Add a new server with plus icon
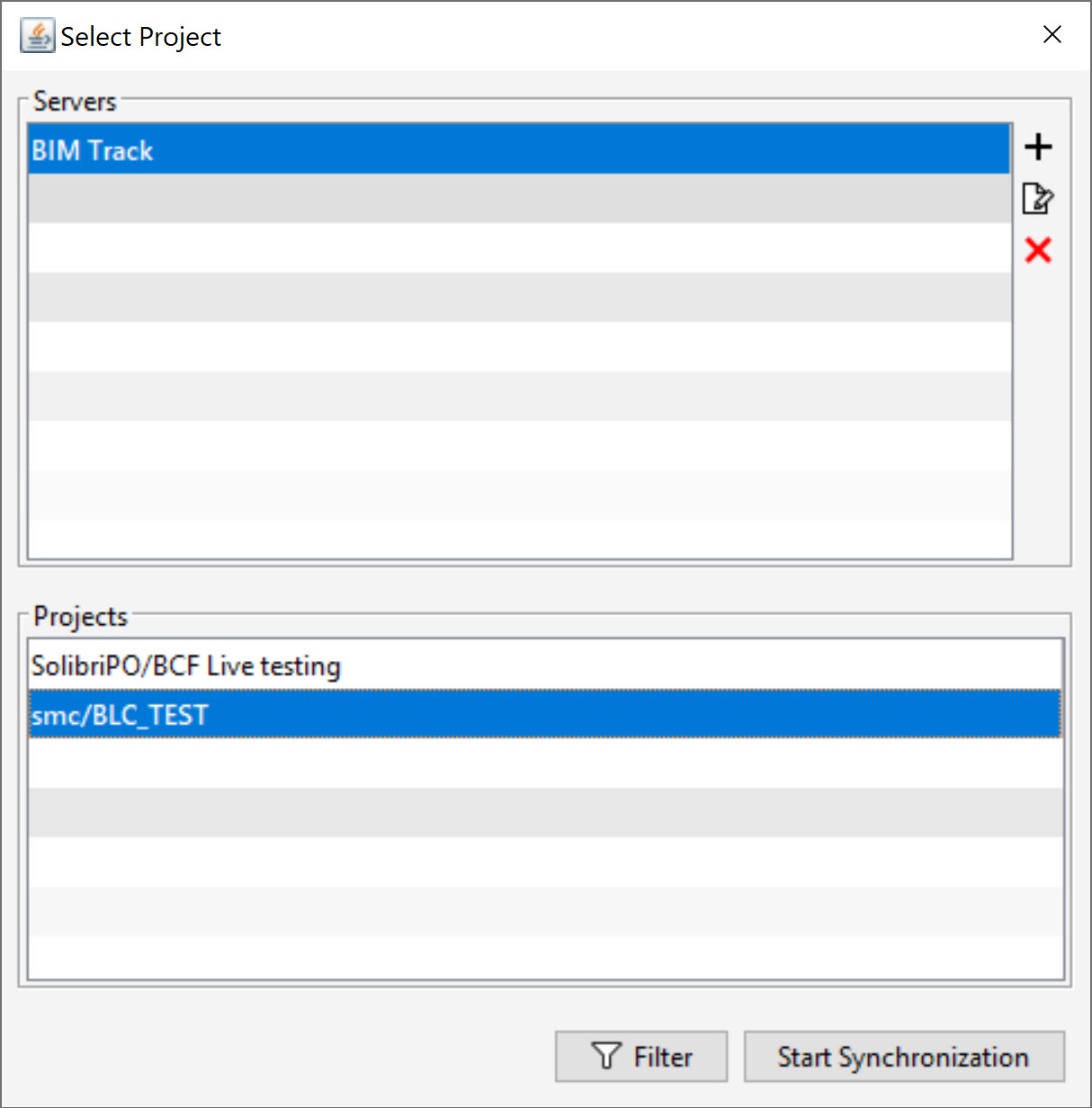1092x1108 pixels. pos(1038,147)
